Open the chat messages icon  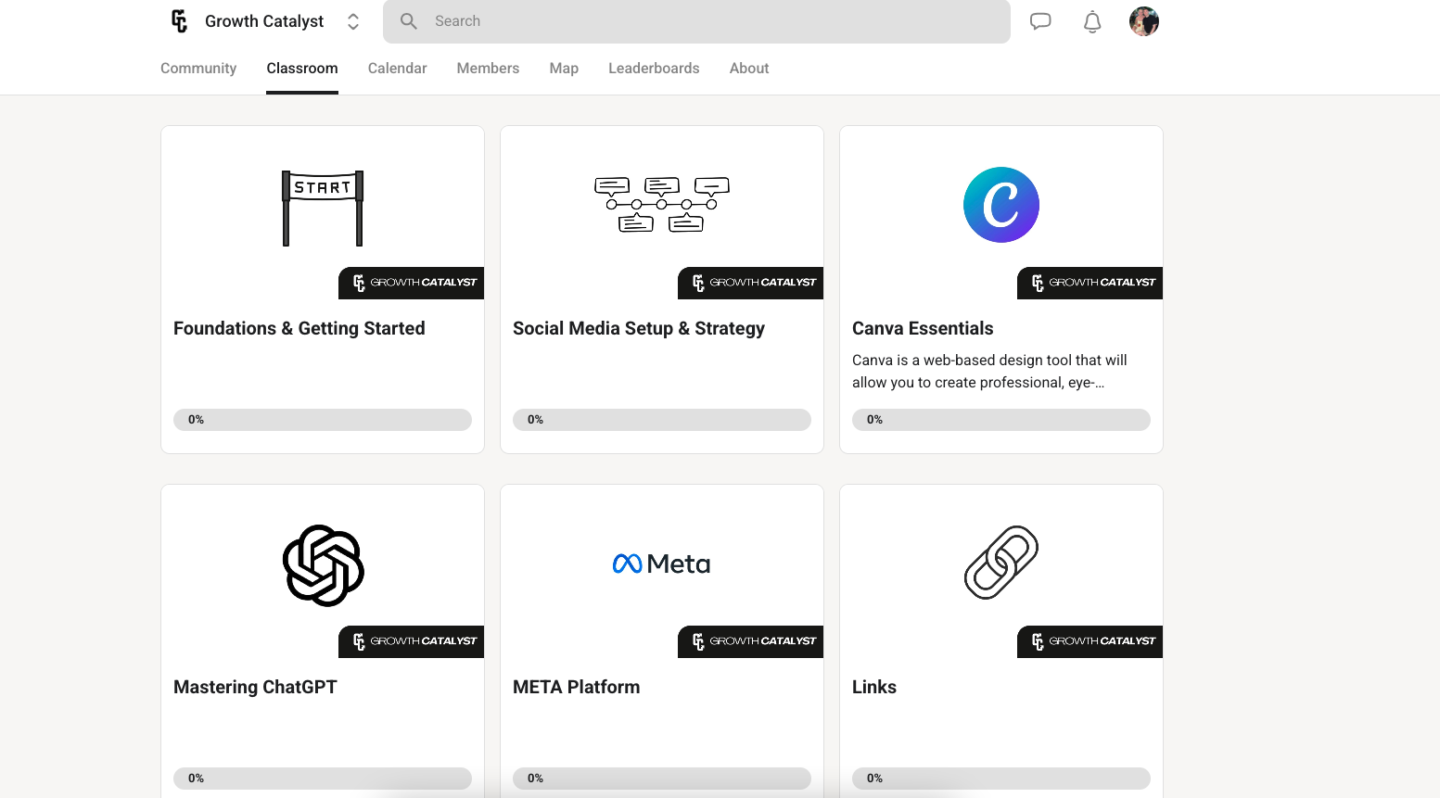(x=1040, y=21)
